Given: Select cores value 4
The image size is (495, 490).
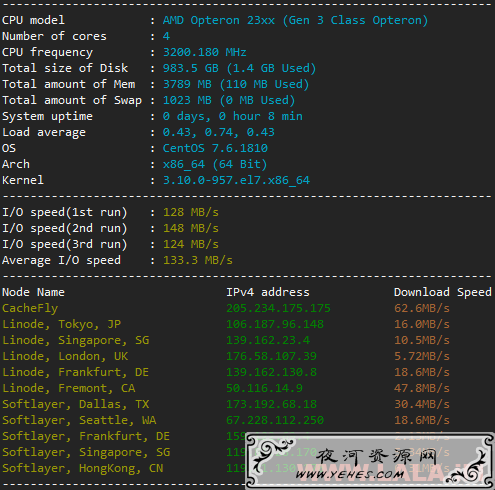Looking at the screenshot, I should coord(166,36).
